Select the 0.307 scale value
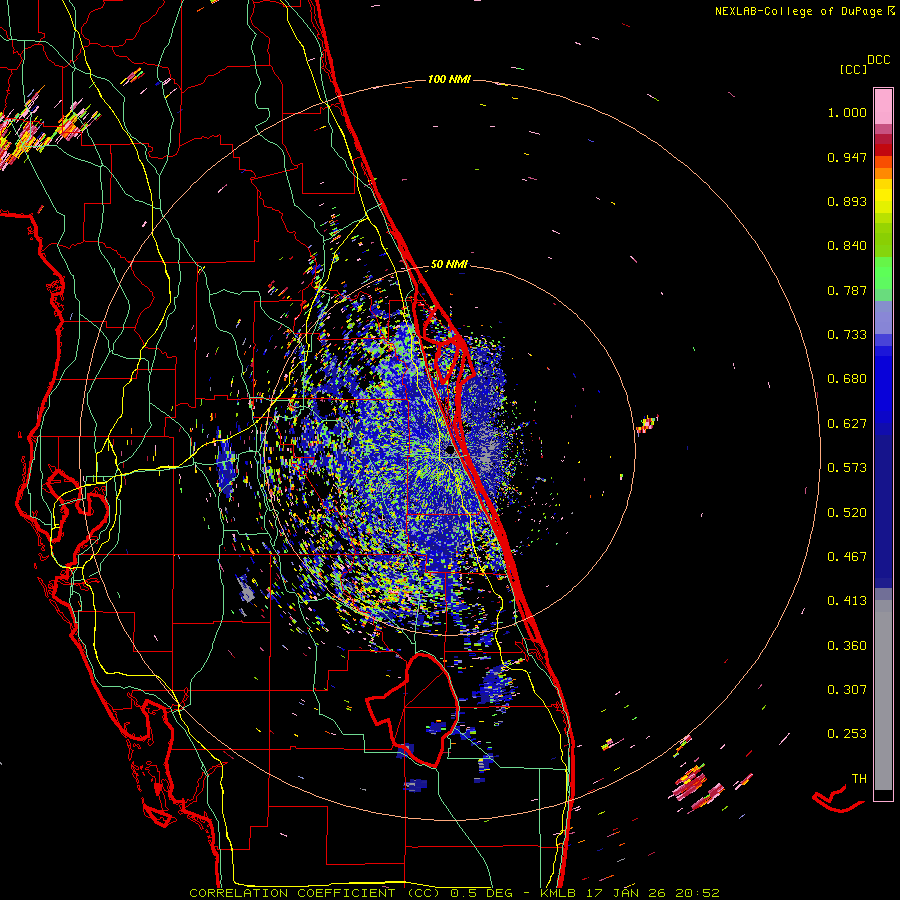900x900 pixels. (x=847, y=690)
